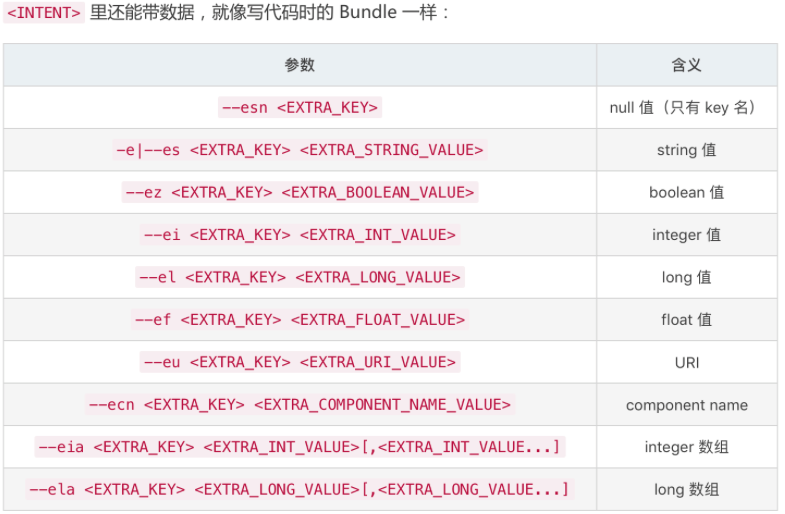785x514 pixels.
Task: Select the --ecn <EXTRA_COMPONENT_NAME_VALUE> code cell
Action: [299, 404]
